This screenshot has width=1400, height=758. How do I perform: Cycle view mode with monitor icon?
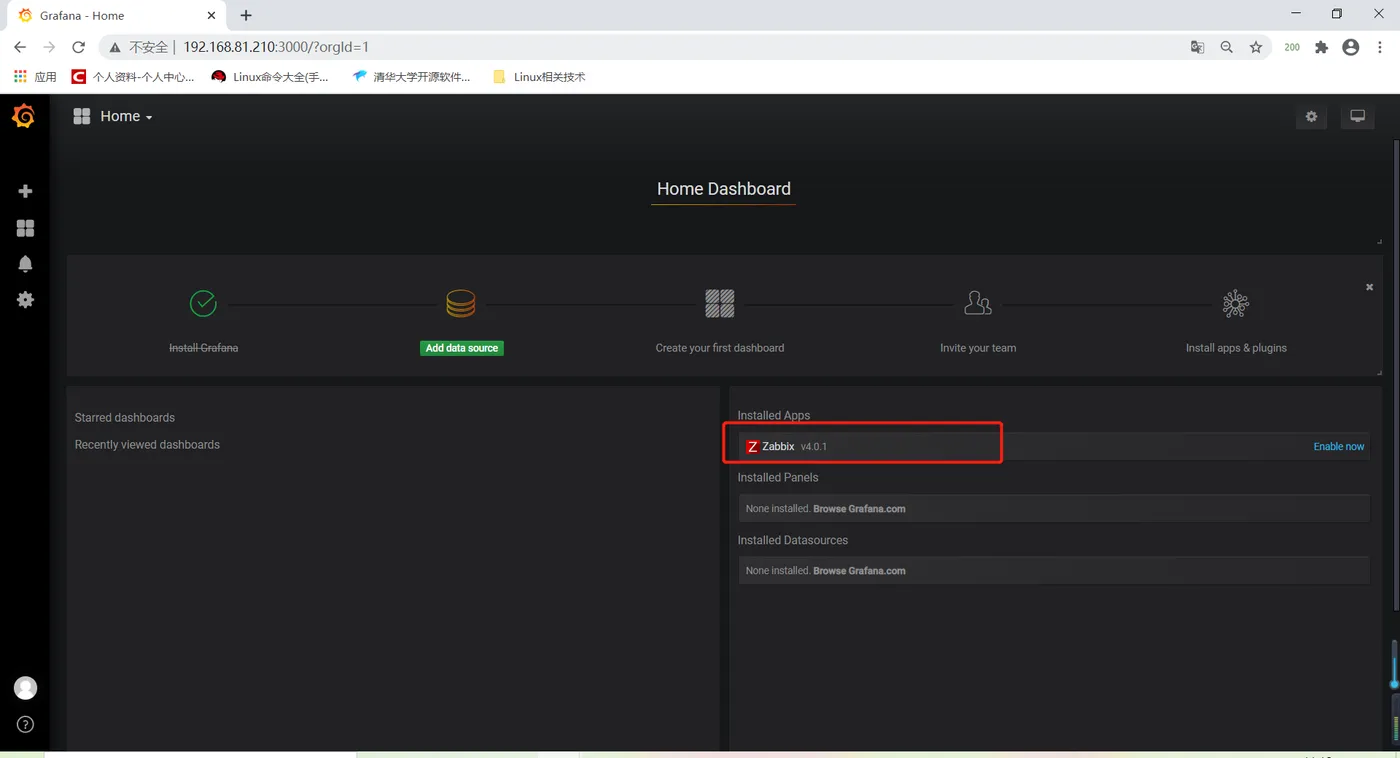(x=1357, y=117)
